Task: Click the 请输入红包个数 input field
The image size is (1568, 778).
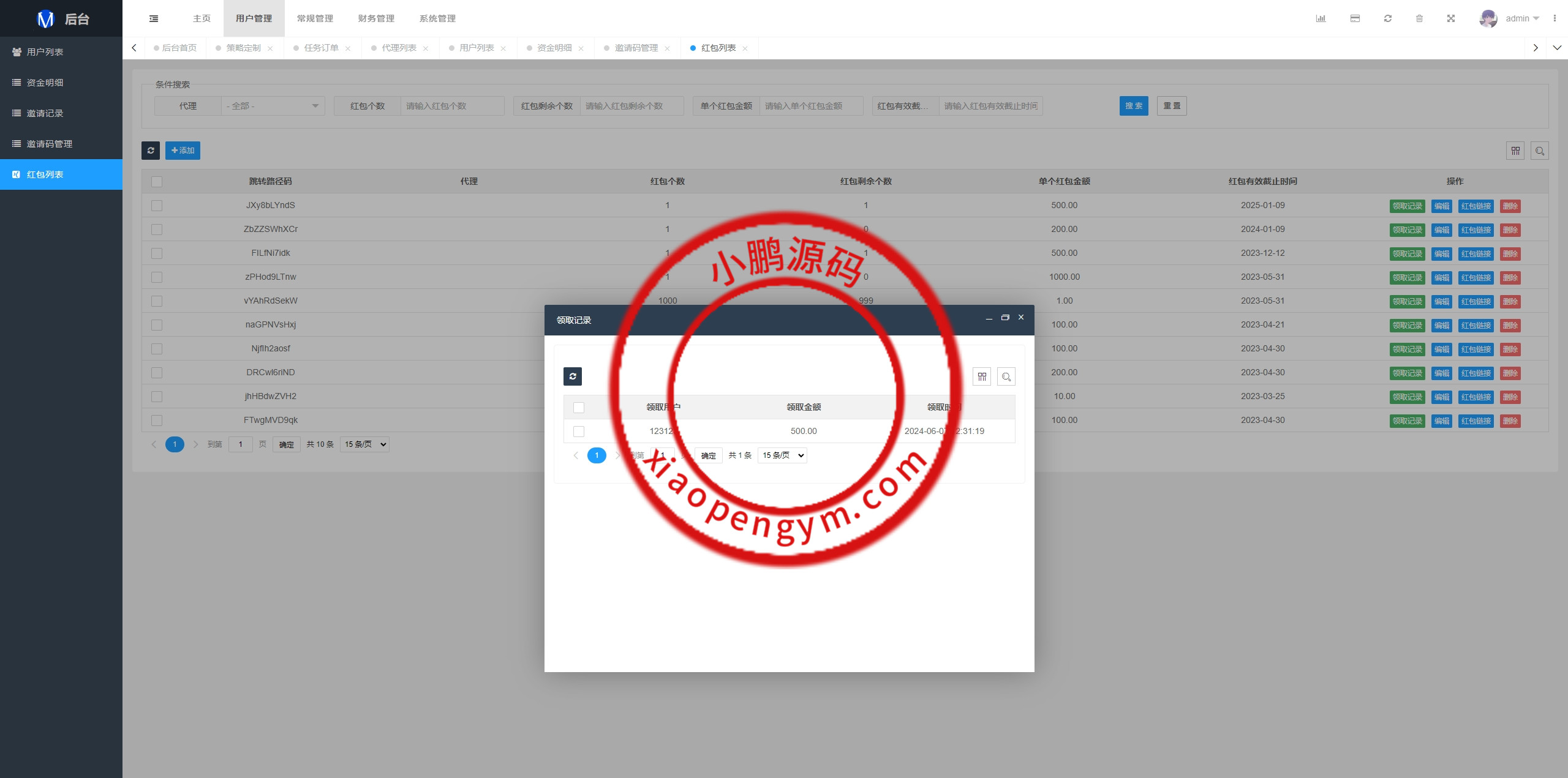Action: point(452,106)
